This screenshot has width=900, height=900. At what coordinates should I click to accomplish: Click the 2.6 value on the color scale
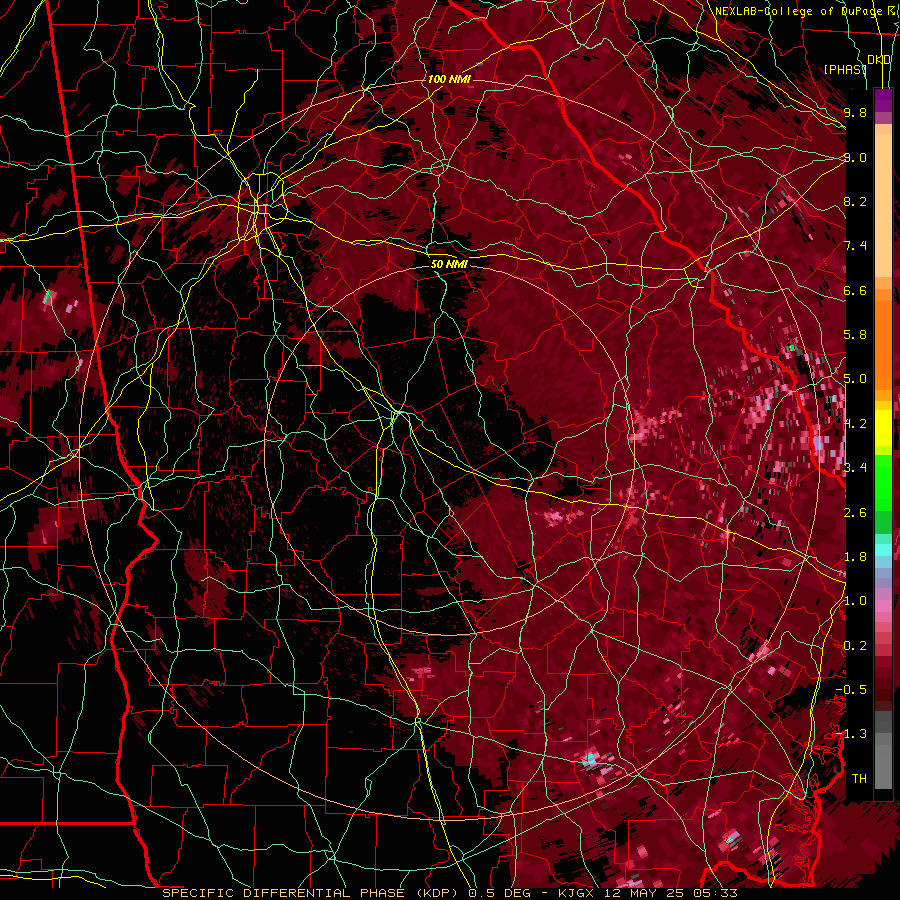855,513
